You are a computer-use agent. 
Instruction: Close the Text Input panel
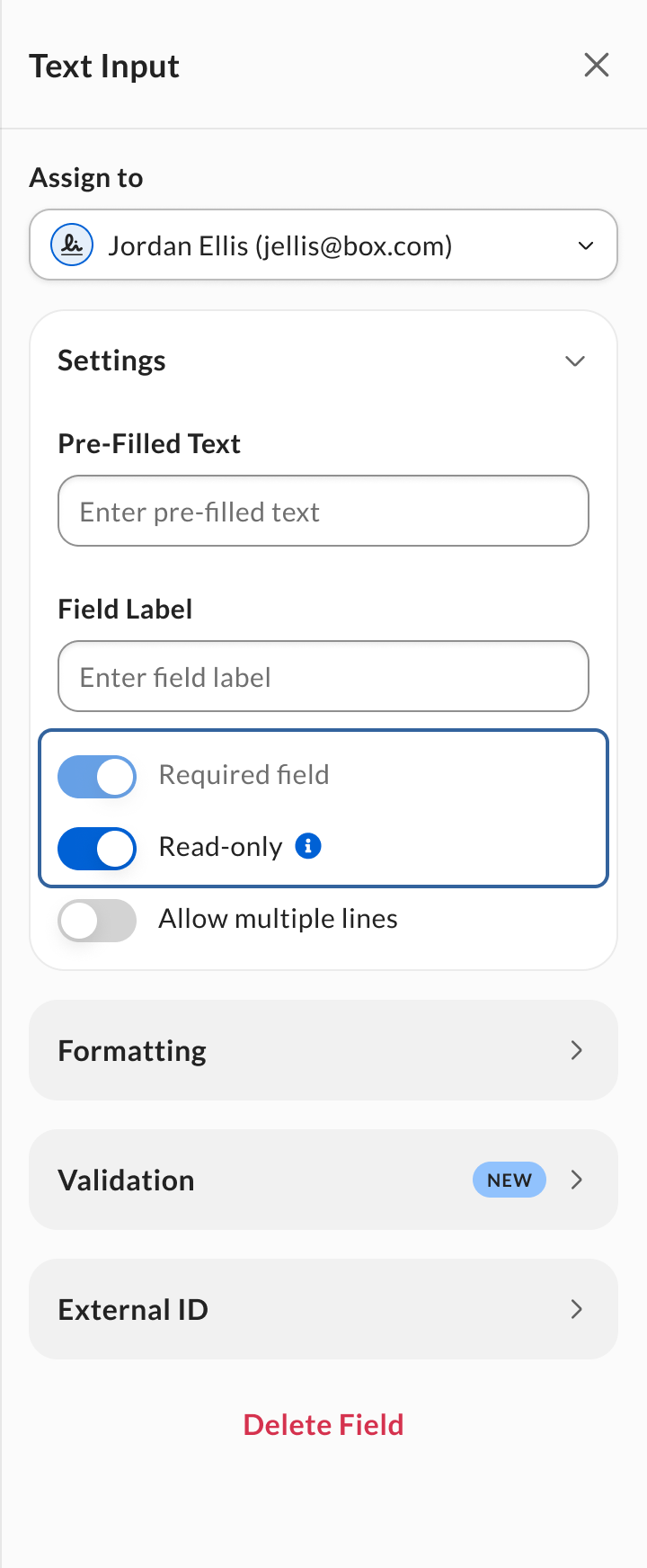pos(597,65)
